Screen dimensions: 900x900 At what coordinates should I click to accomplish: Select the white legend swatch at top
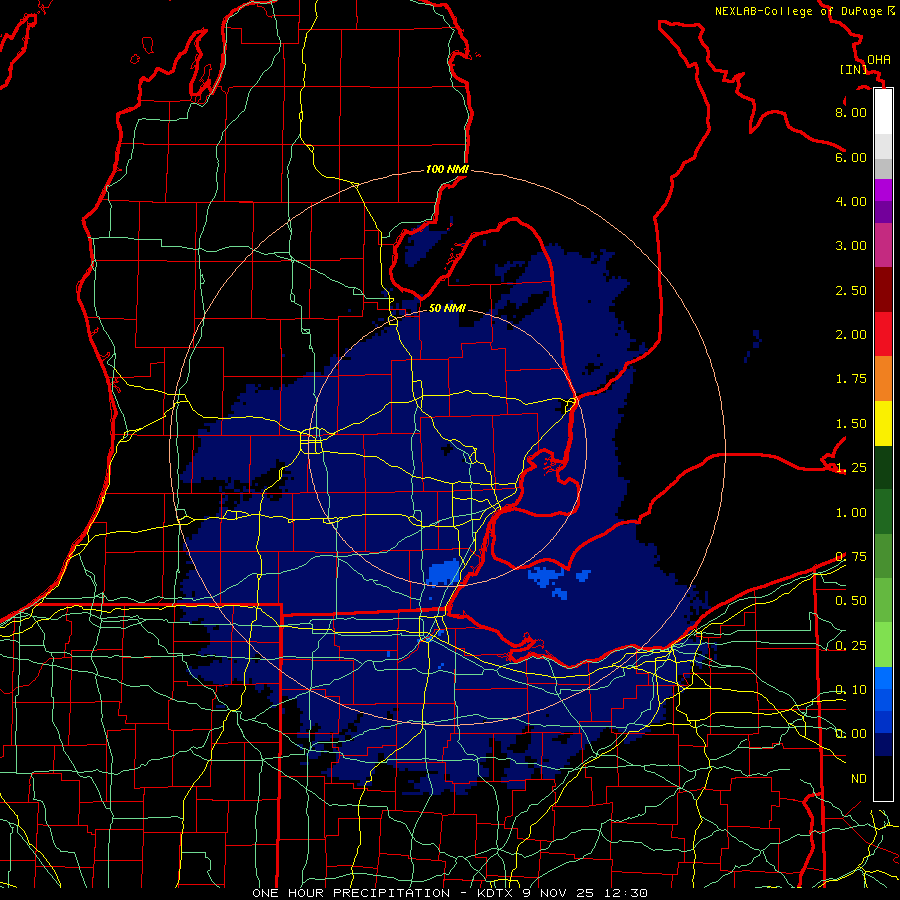tap(883, 112)
